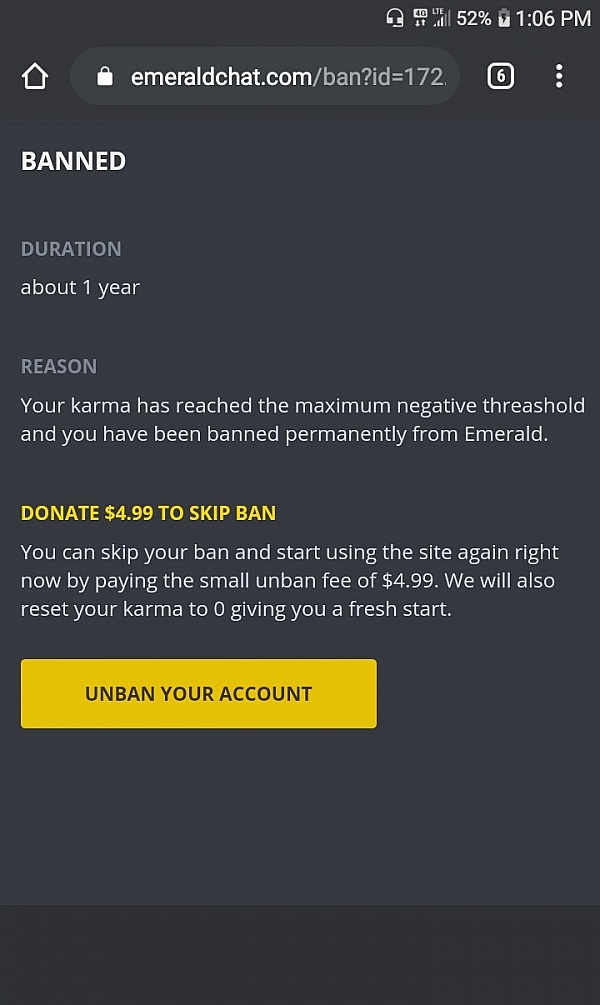
Task: Tap the Donate $4.99 to Skip Ban heading
Action: (x=148, y=513)
